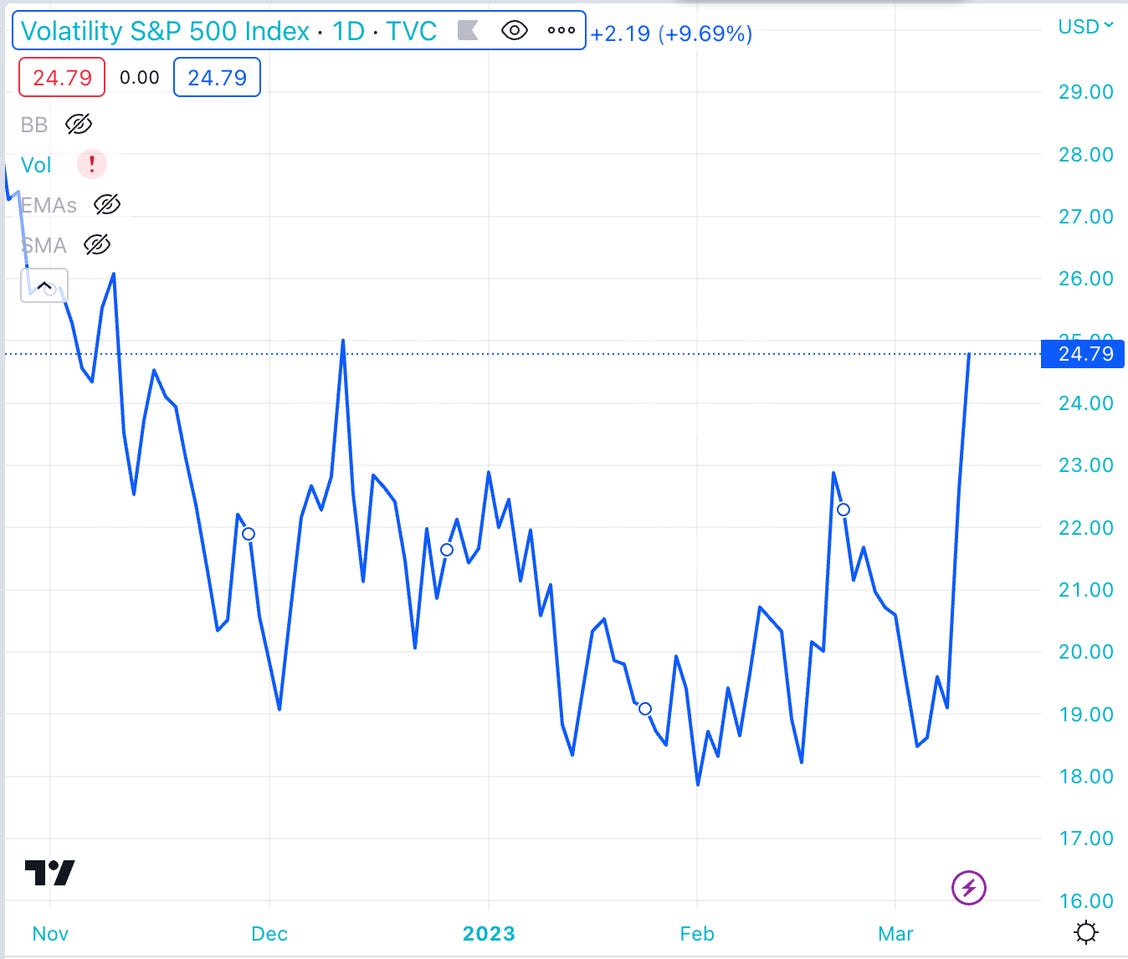The height and width of the screenshot is (959, 1128).
Task: Open the USD currency dropdown
Action: [x=1085, y=27]
